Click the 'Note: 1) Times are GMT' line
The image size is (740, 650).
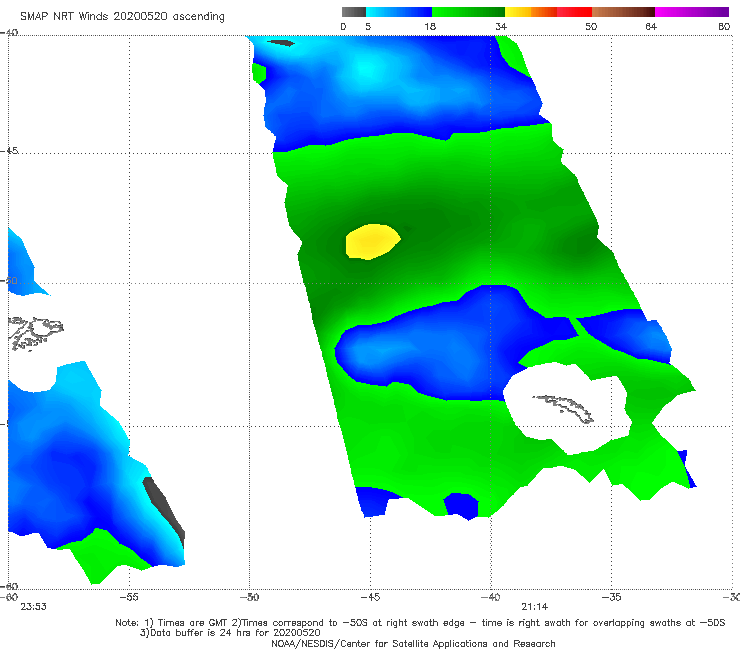click(420, 623)
